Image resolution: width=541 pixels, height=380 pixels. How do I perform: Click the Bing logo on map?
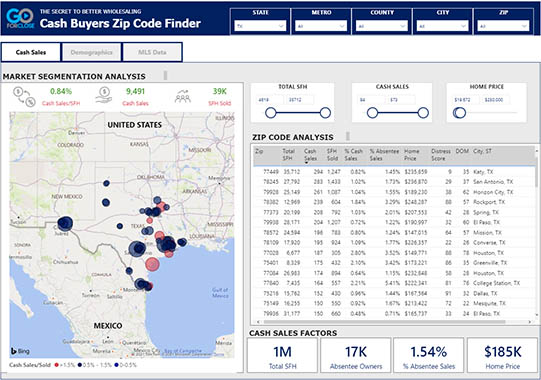[x=20, y=351]
